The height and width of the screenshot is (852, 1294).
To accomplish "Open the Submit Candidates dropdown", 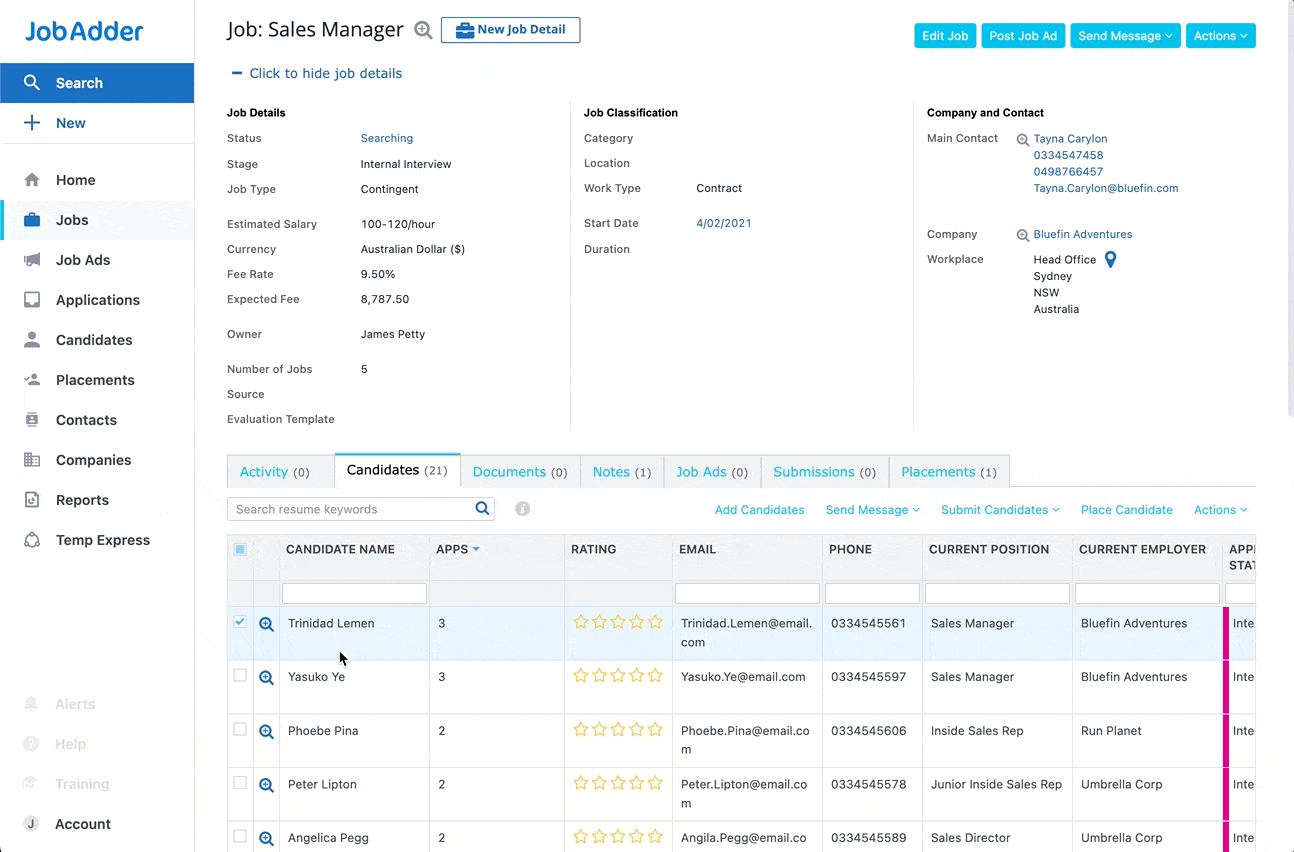I will [1000, 510].
